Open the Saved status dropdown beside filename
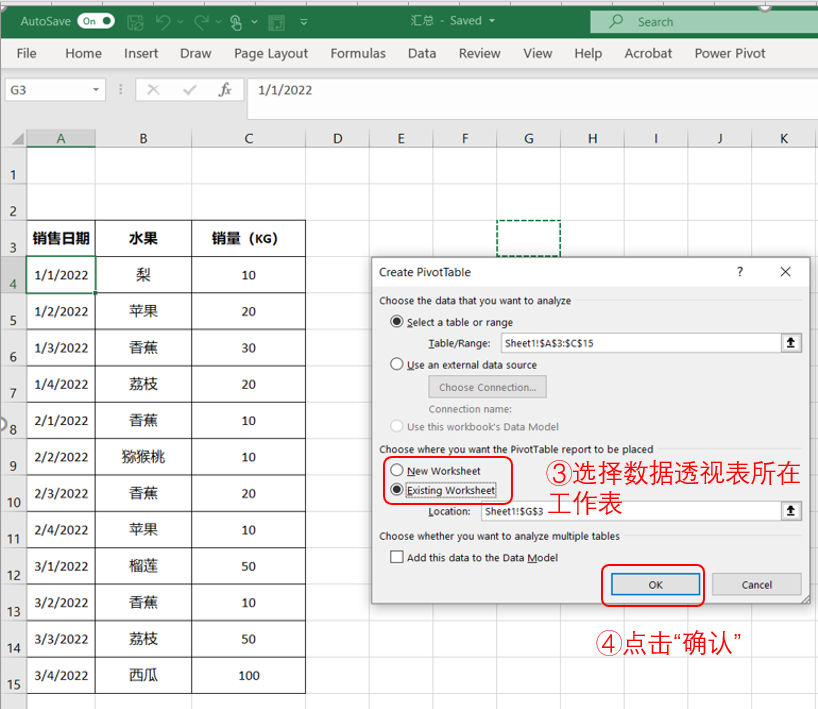The height and width of the screenshot is (709, 818). coord(492,21)
